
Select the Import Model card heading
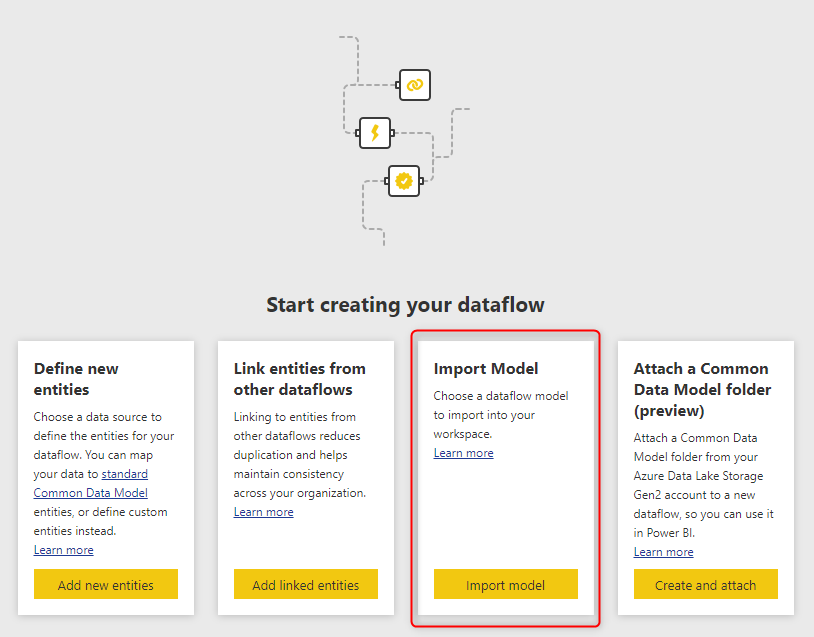click(x=486, y=369)
